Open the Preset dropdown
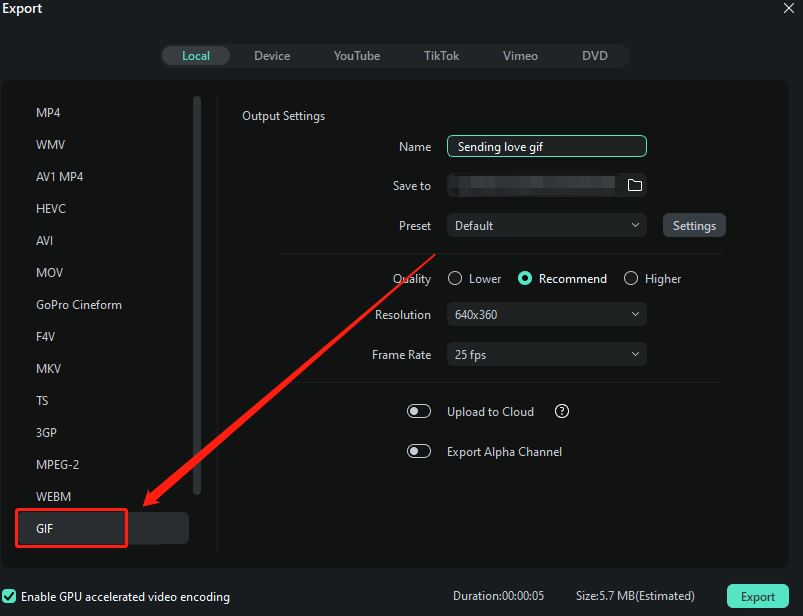803x616 pixels. click(x=546, y=225)
